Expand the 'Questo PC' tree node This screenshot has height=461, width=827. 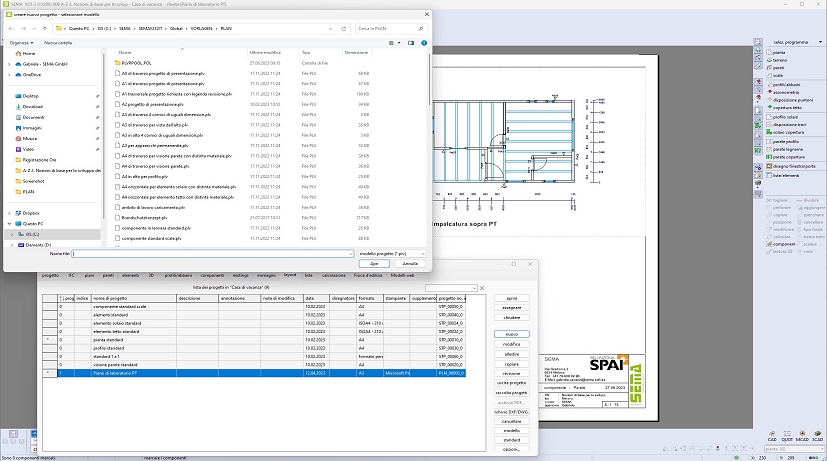click(9, 223)
